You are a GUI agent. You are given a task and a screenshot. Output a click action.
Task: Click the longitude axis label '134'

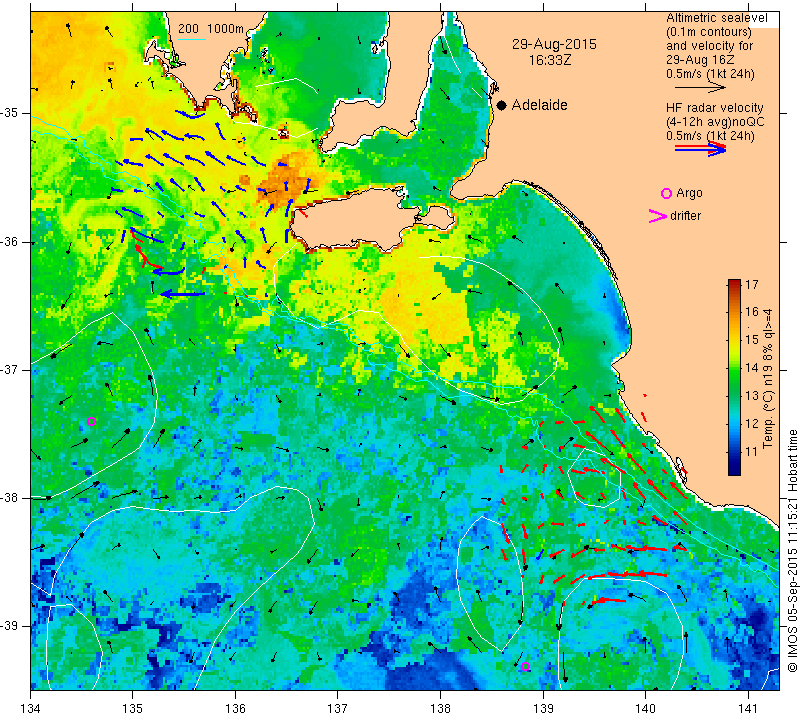click(31, 708)
